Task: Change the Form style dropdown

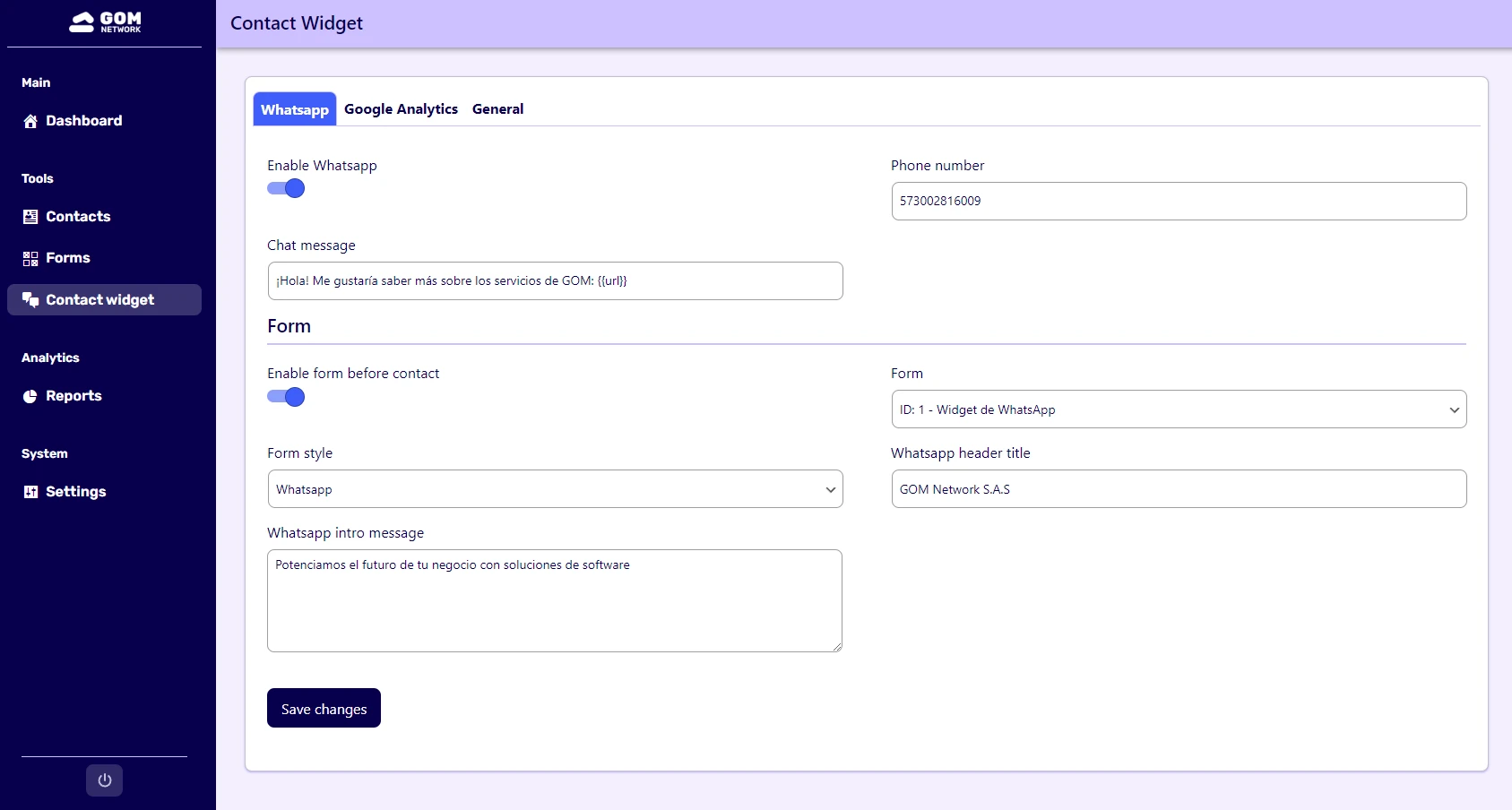Action: coord(554,489)
